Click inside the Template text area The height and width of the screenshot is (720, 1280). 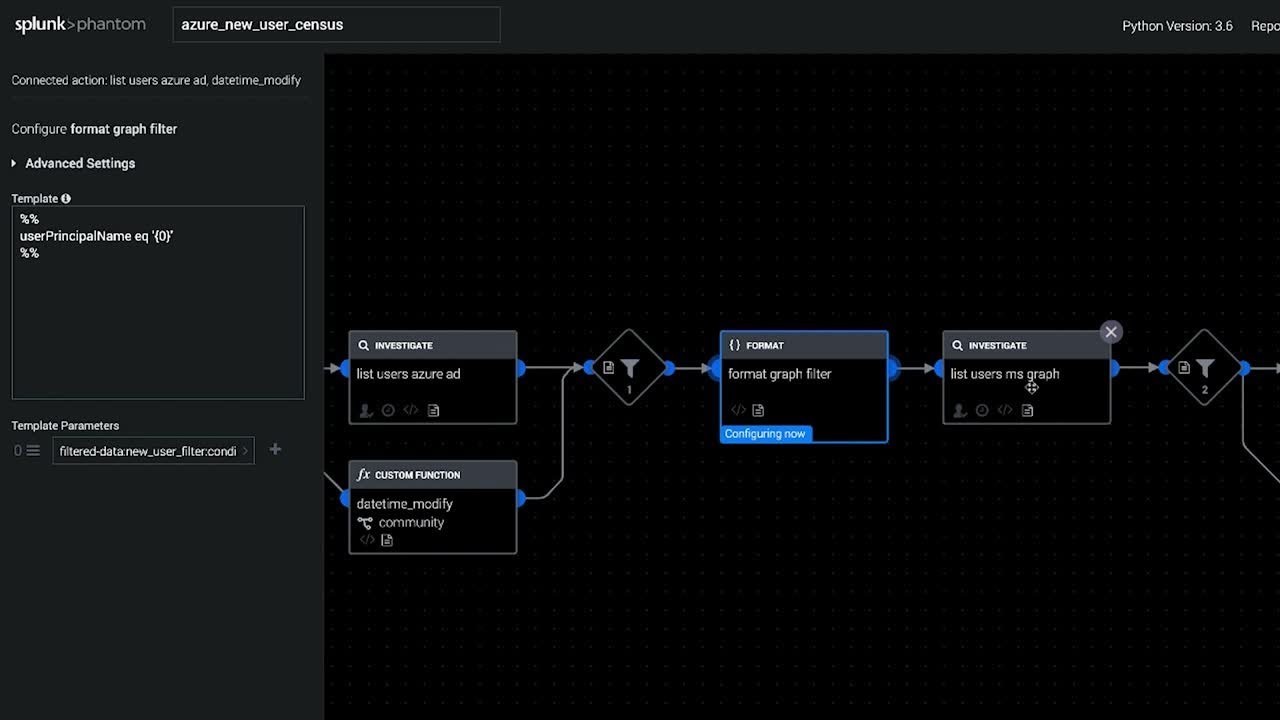pos(158,303)
